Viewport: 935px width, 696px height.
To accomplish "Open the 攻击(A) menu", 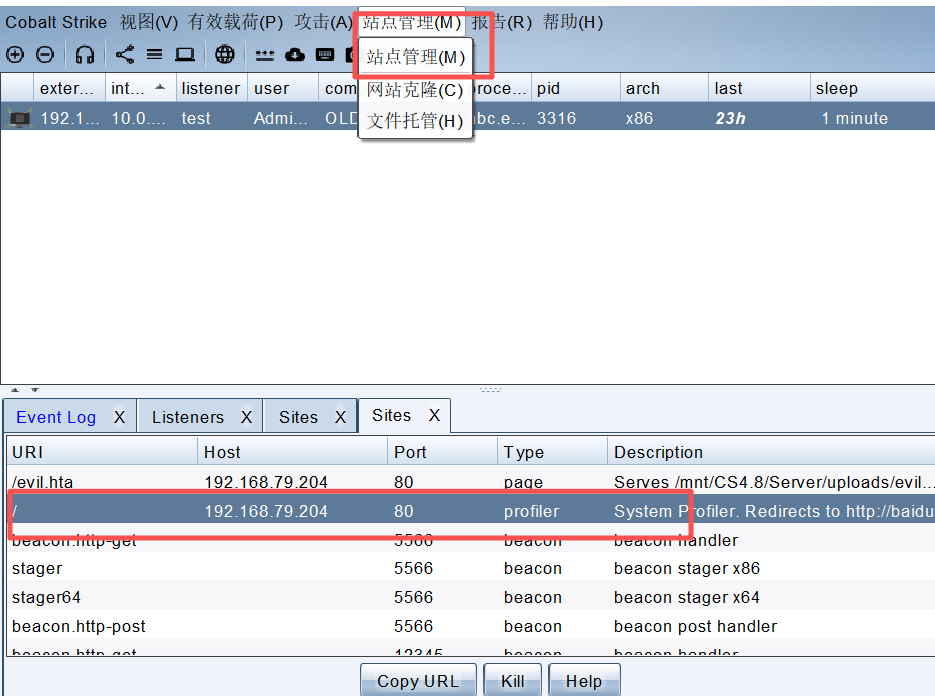I will click(324, 23).
